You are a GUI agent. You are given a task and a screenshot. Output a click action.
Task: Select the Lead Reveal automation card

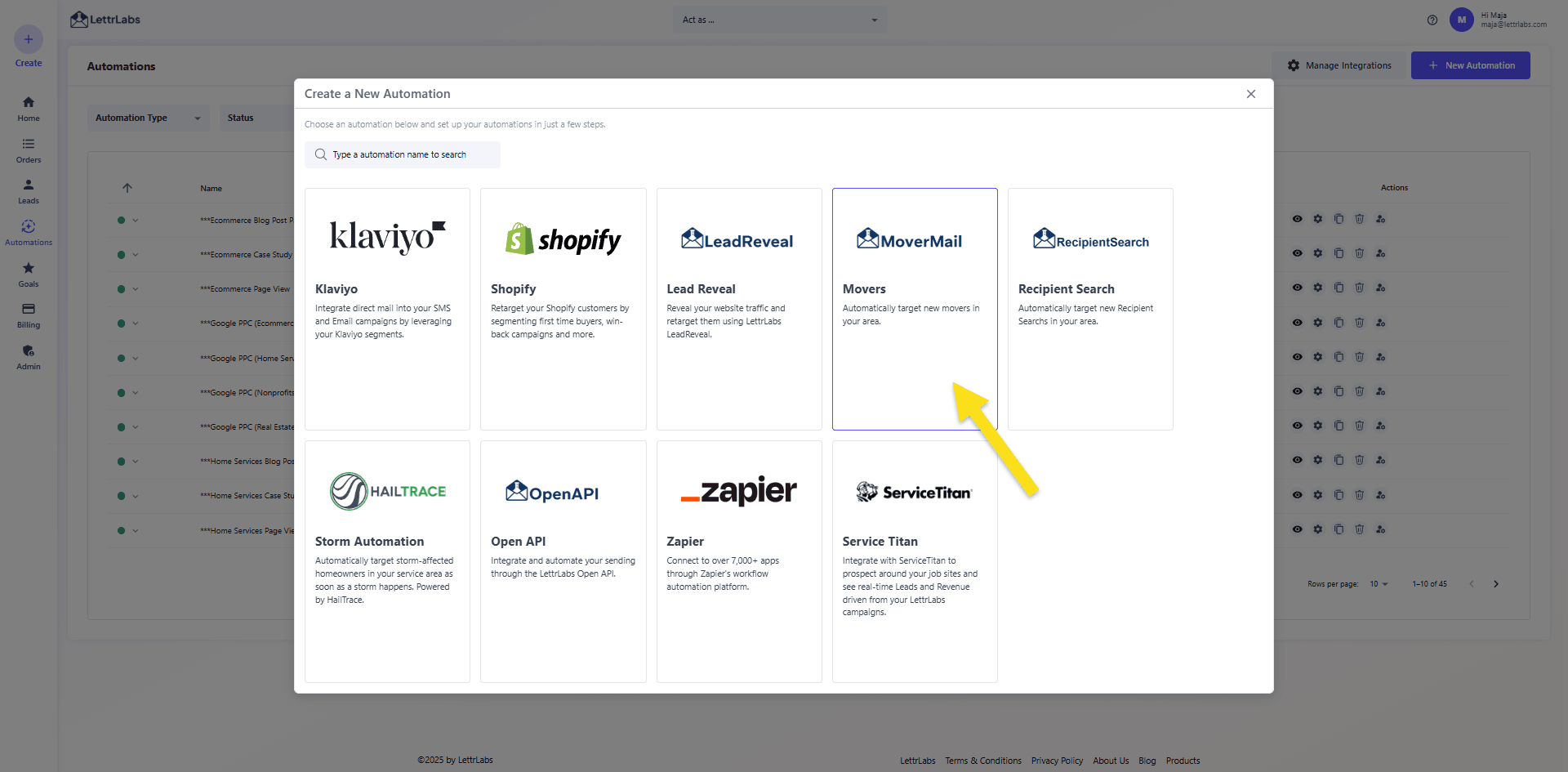739,309
